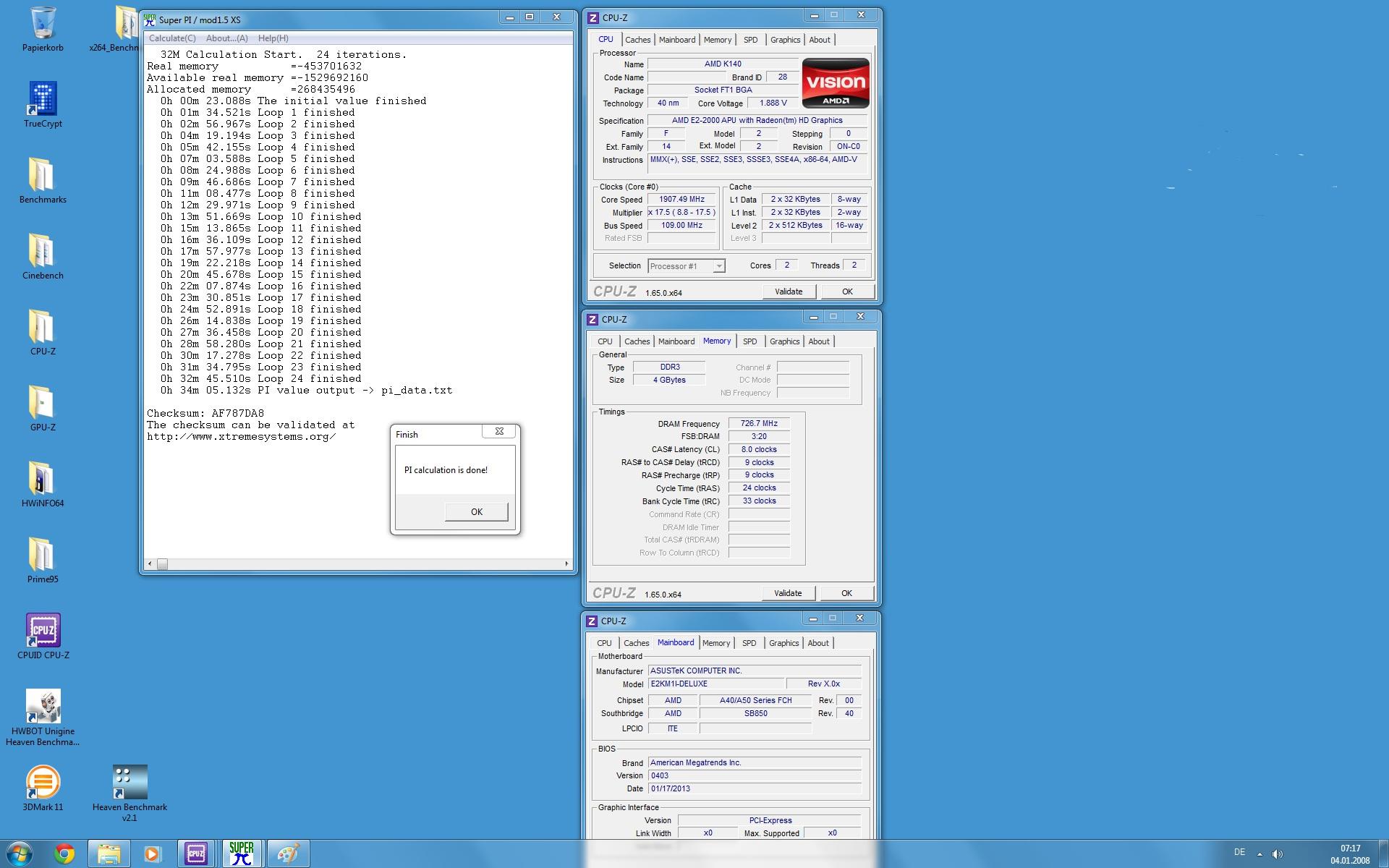Viewport: 1389px width, 868px height.
Task: Click Validate in the top CPU-Z window
Action: point(789,292)
